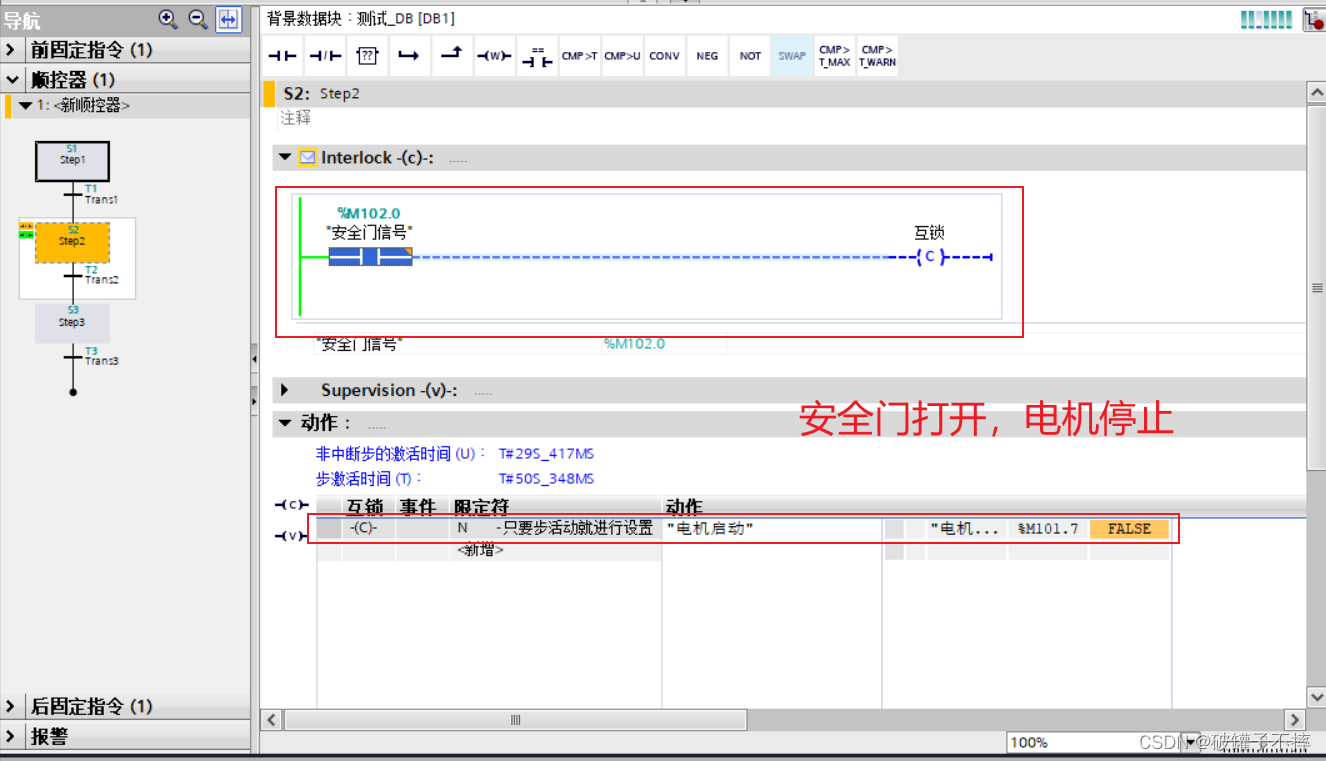Screen dimensions: 1326x761
Task: Expand the 前固定指令 (1) section
Action: pyautogui.click(x=11, y=50)
